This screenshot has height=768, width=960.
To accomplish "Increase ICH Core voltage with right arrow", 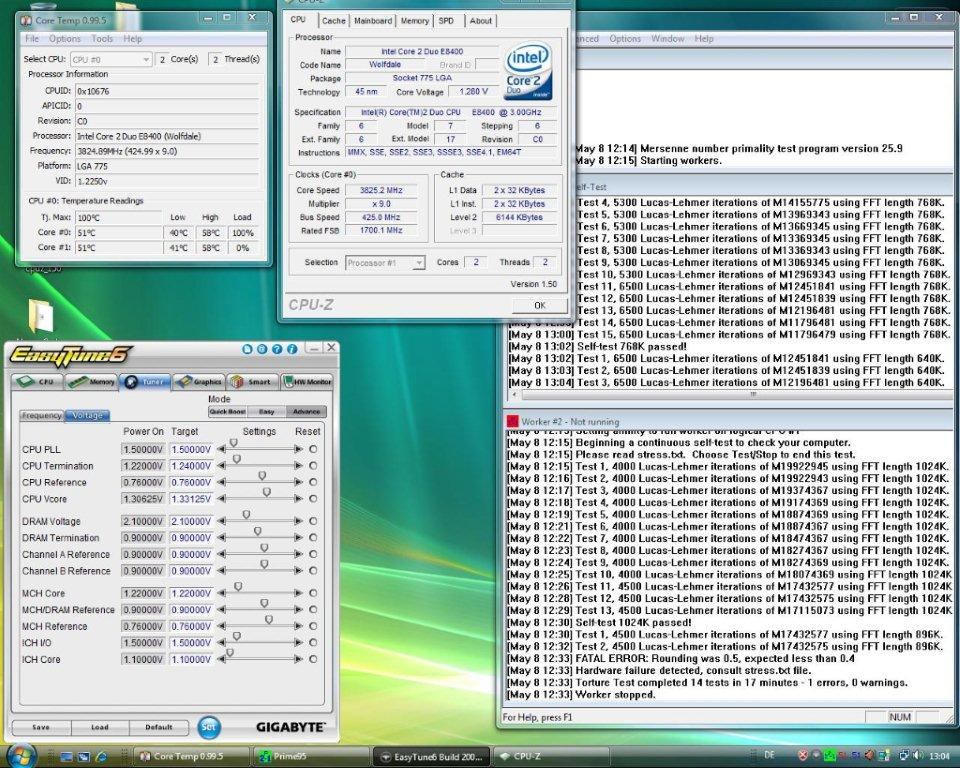I will click(299, 660).
